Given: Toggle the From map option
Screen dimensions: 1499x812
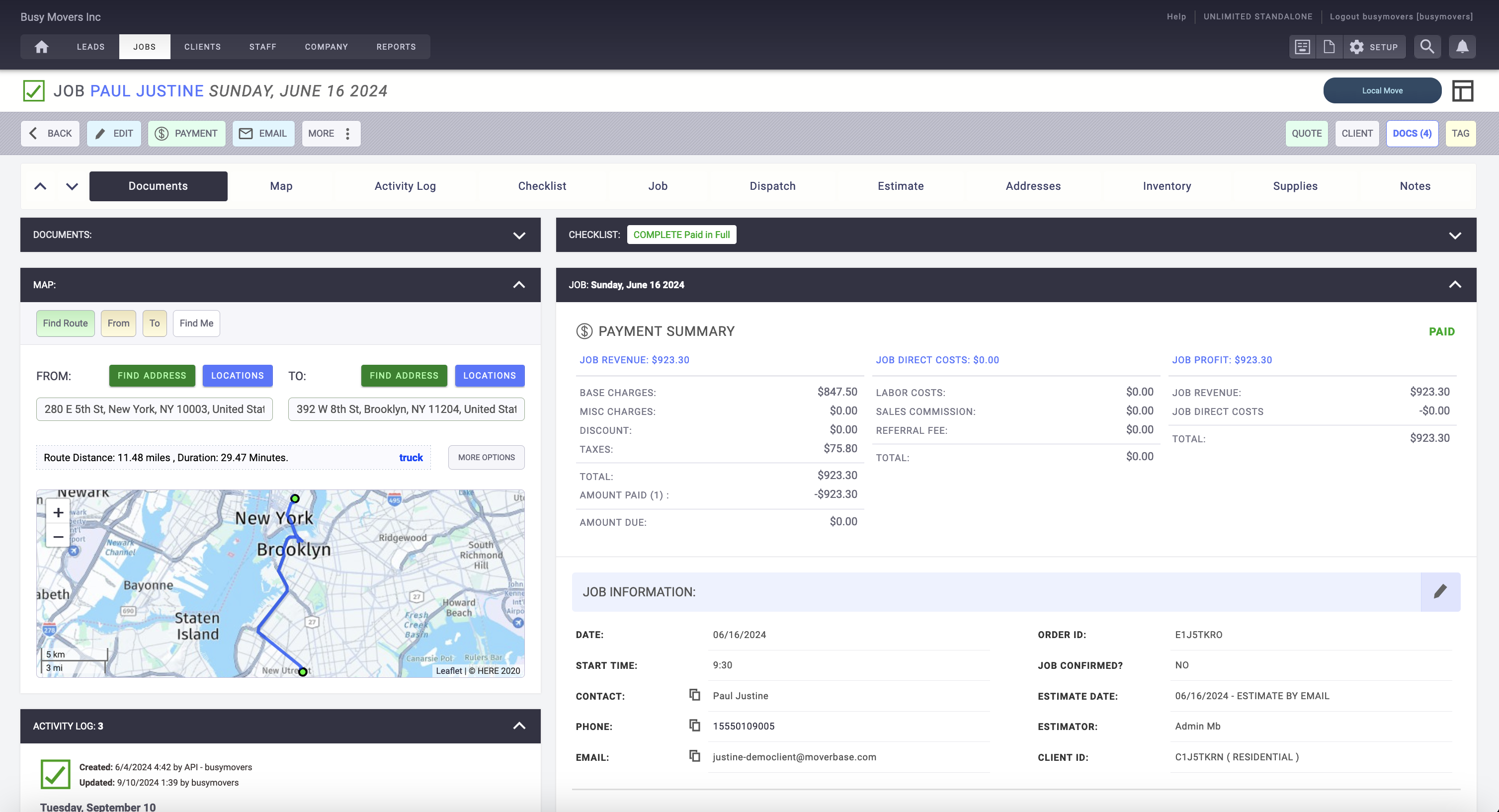Looking at the screenshot, I should (x=118, y=324).
